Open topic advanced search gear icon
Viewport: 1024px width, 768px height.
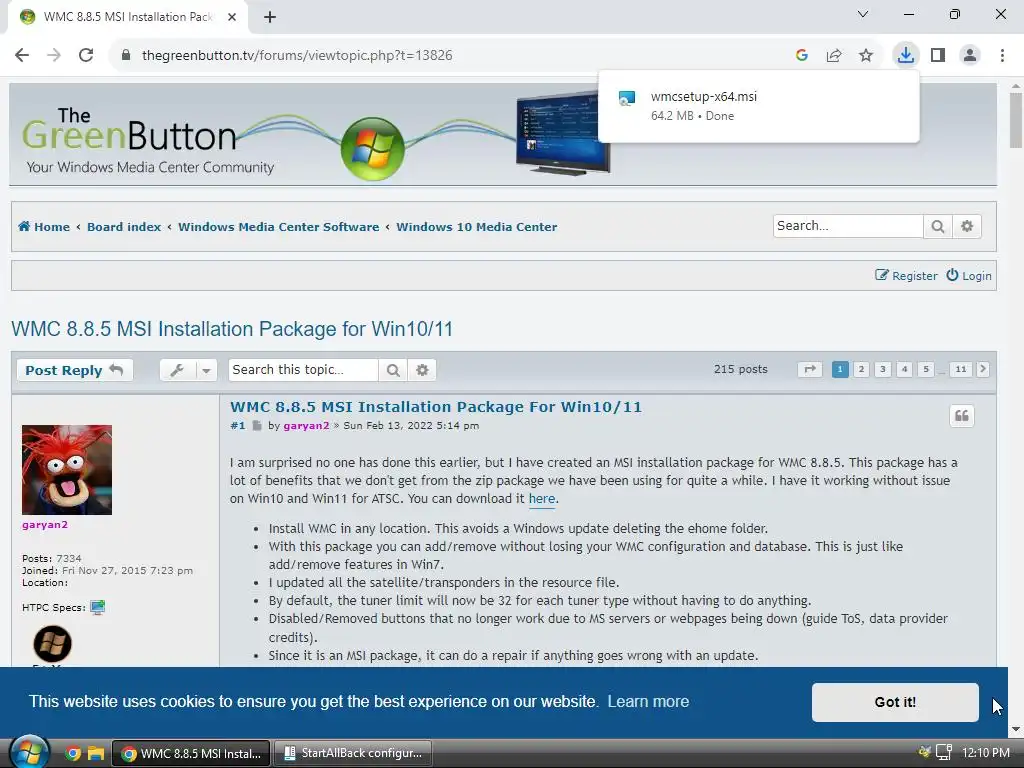423,370
